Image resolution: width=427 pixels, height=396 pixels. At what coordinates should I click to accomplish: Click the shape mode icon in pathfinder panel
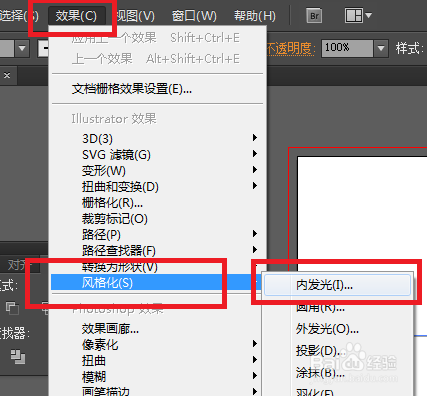[x=12, y=308]
